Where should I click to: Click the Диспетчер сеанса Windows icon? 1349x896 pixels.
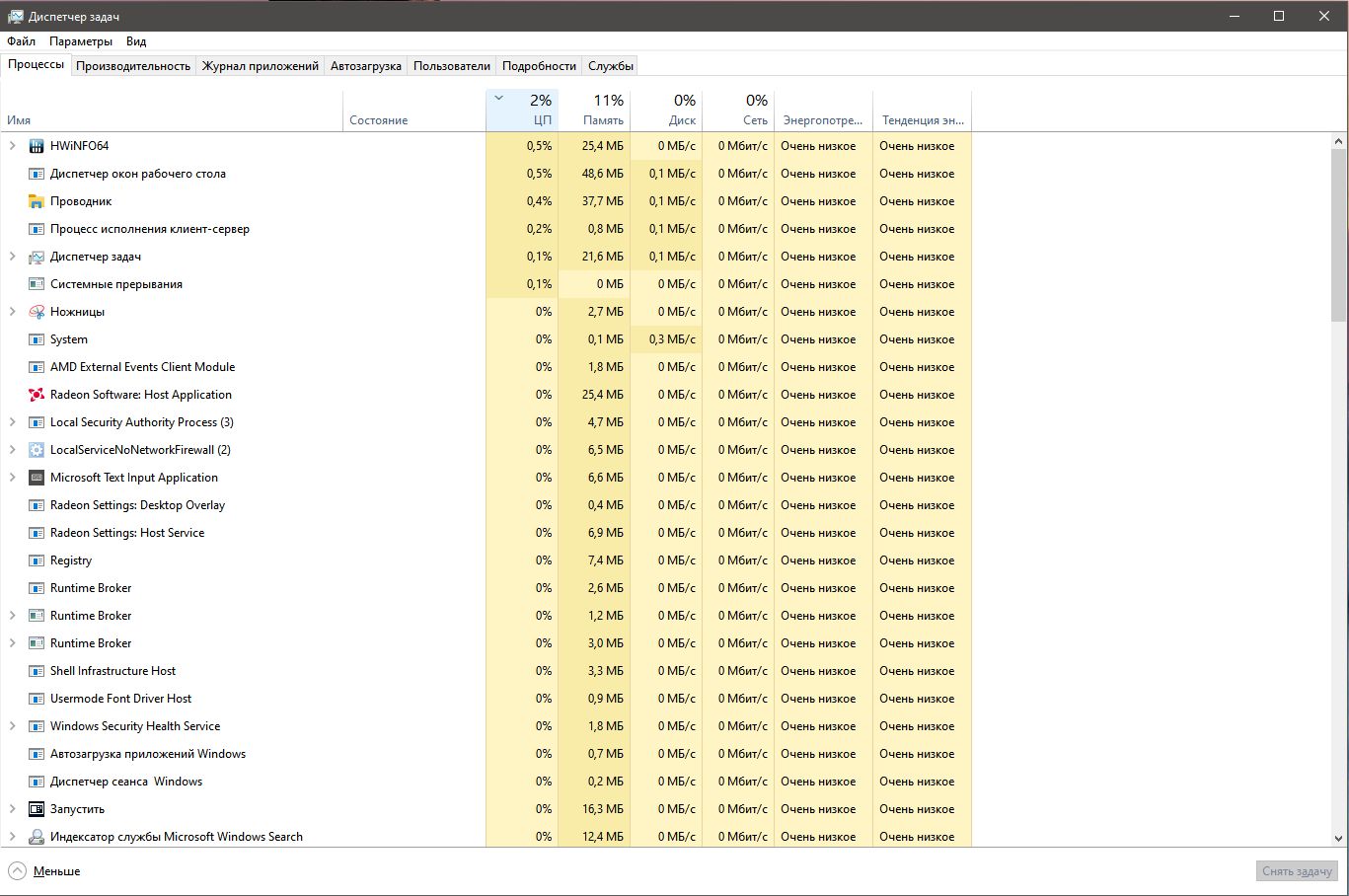37,782
